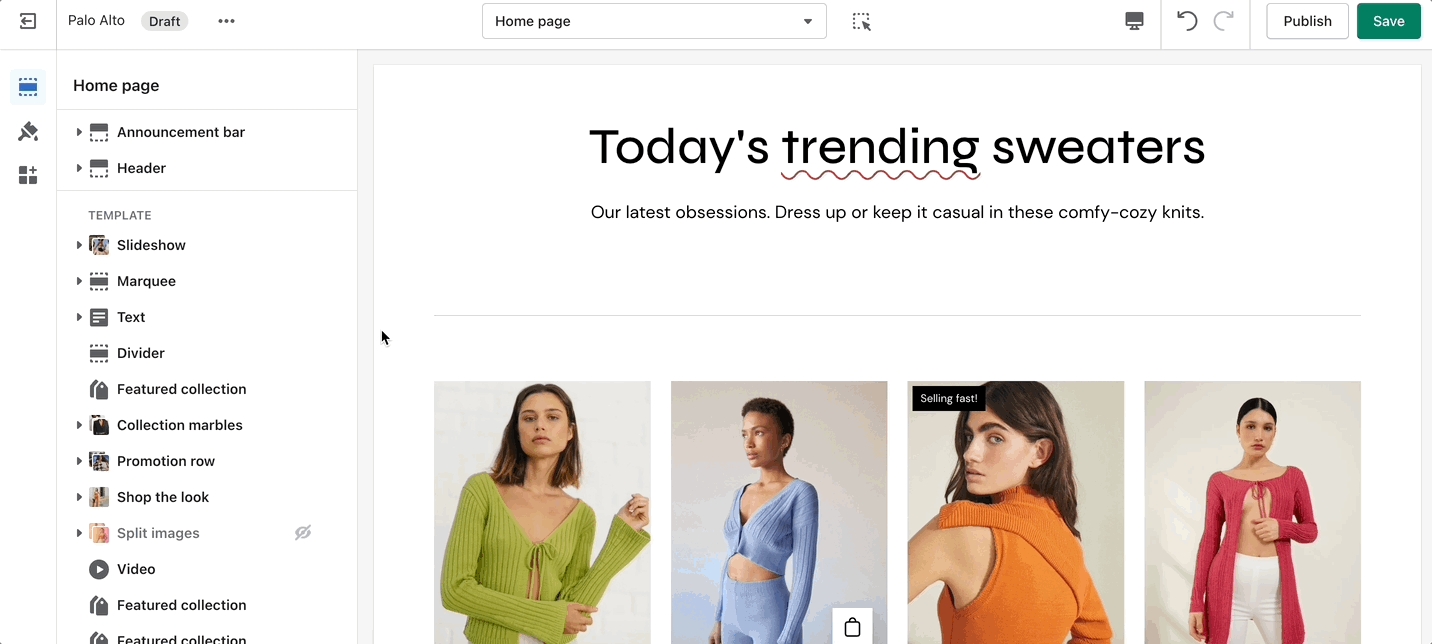Open the Sections panel icon
This screenshot has width=1432, height=644.
point(28,87)
